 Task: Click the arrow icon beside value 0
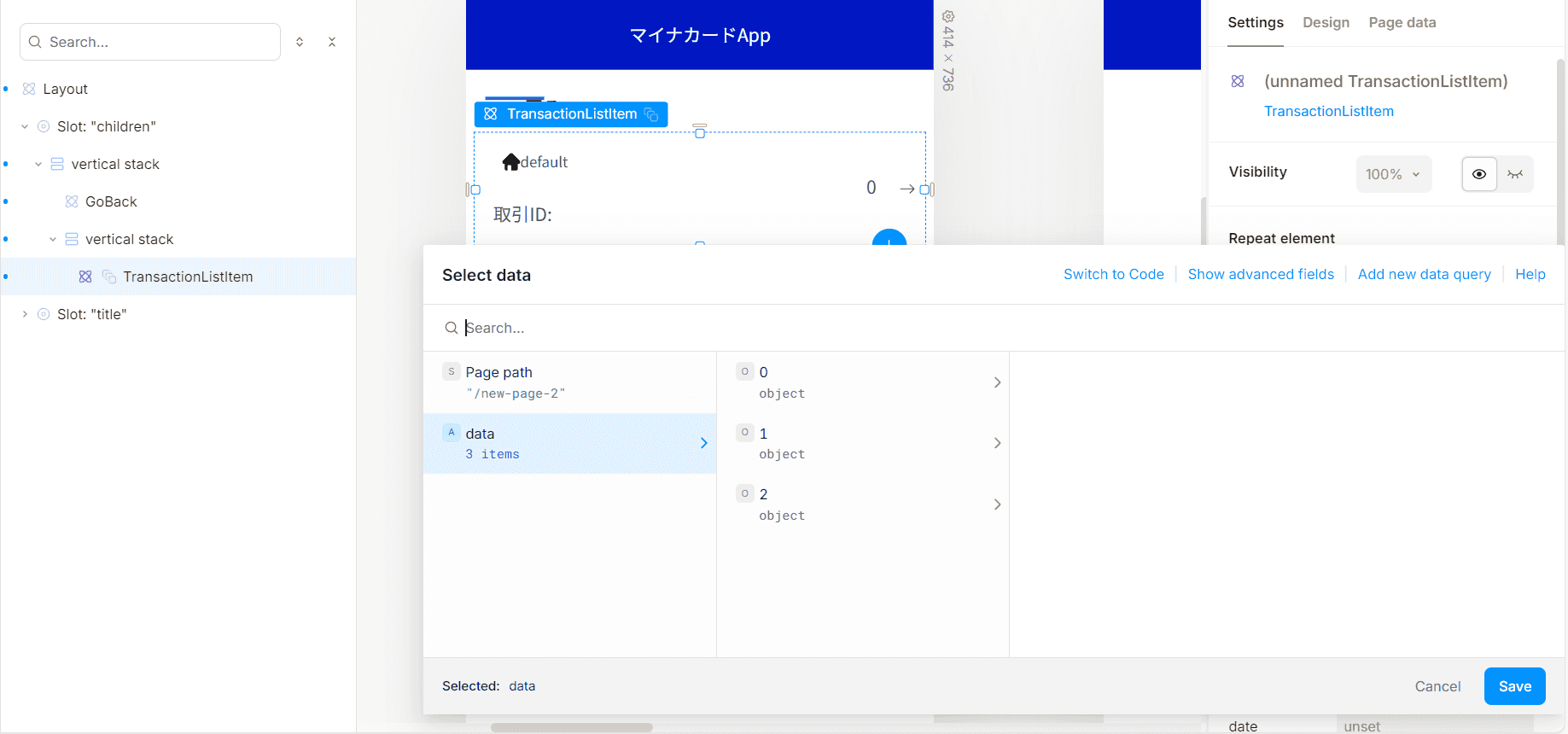pos(907,189)
